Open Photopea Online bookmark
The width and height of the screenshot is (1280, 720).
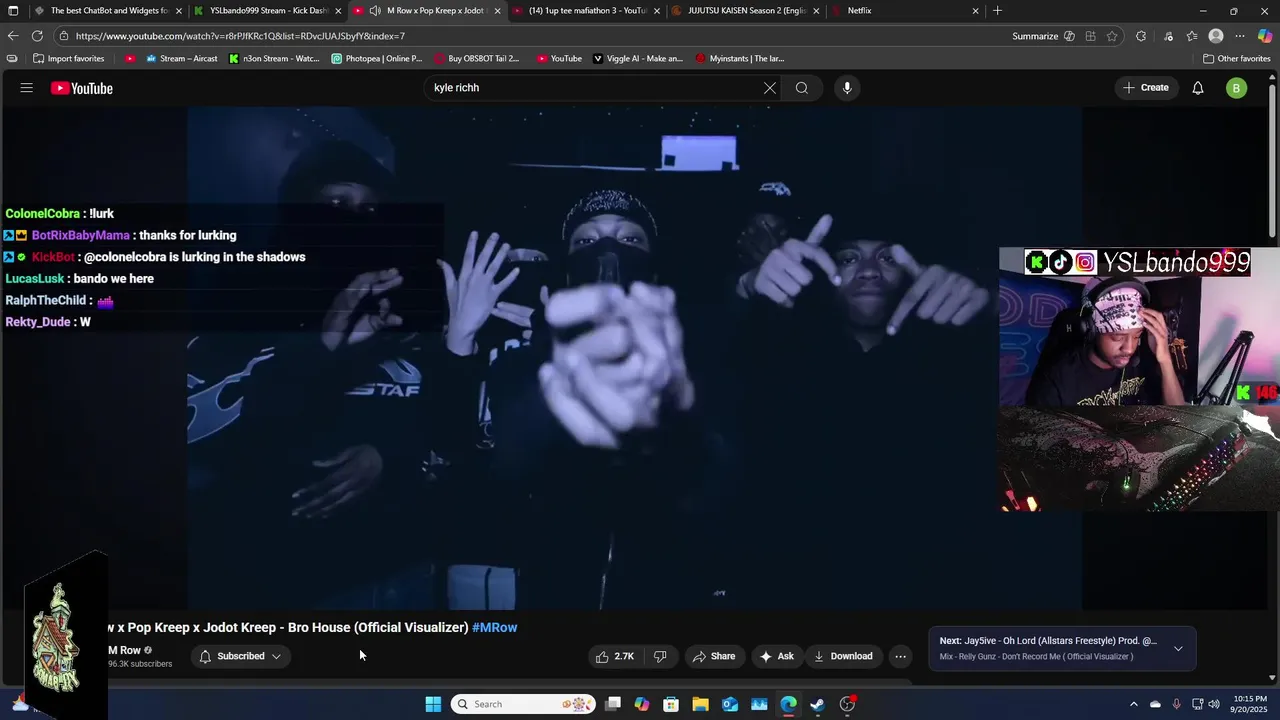[376, 59]
